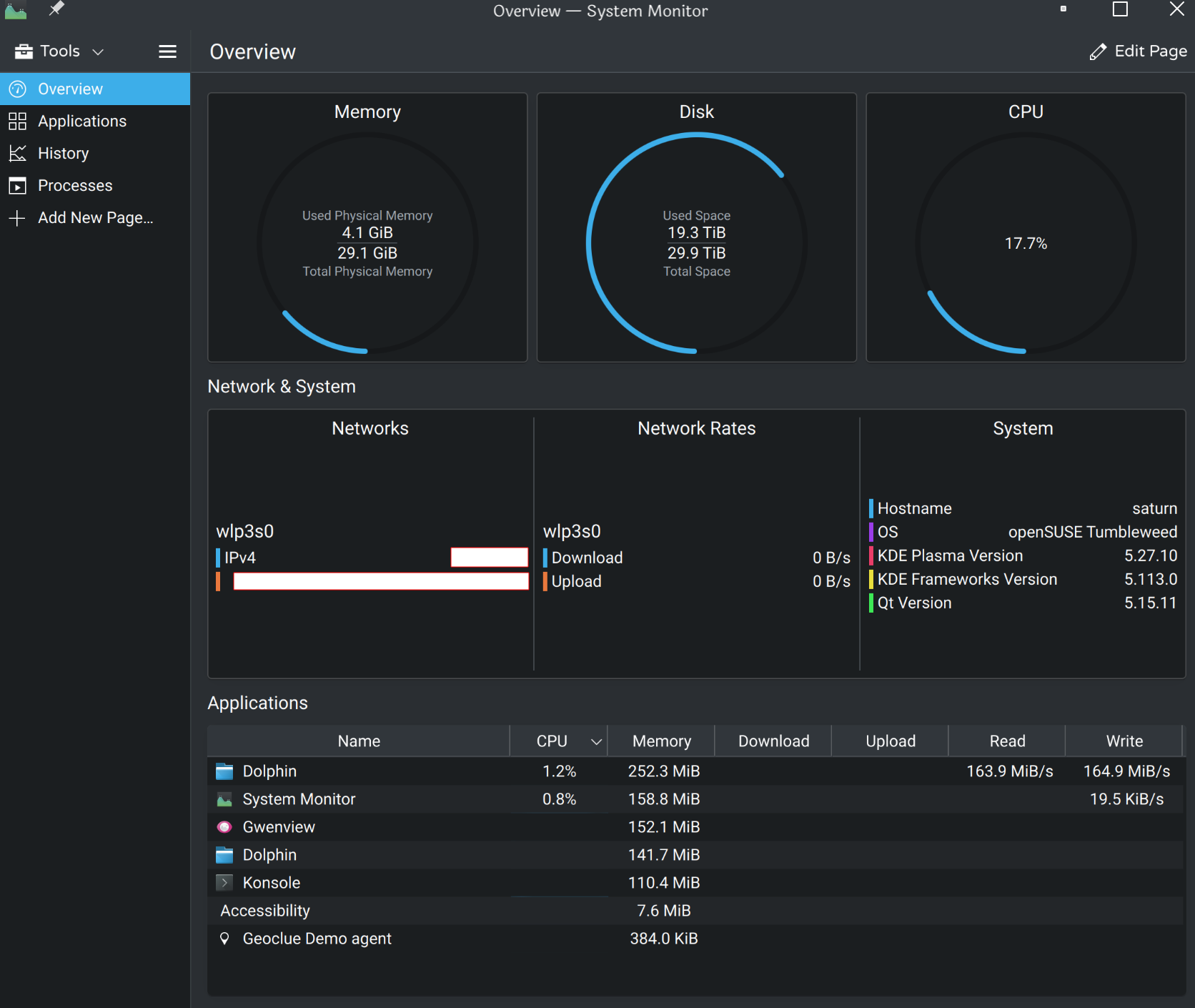The height and width of the screenshot is (1008, 1195).
Task: Sort by the Read column header
Action: (x=1008, y=741)
